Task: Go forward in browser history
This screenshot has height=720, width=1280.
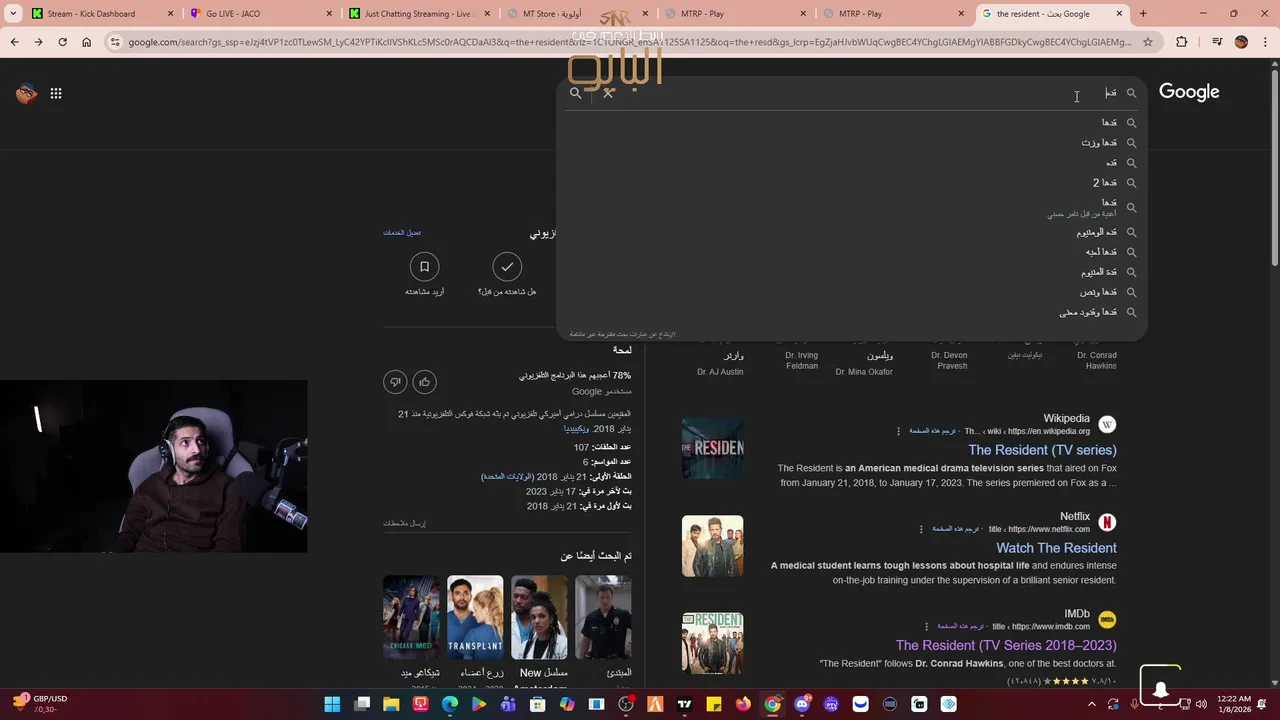Action: click(x=38, y=42)
